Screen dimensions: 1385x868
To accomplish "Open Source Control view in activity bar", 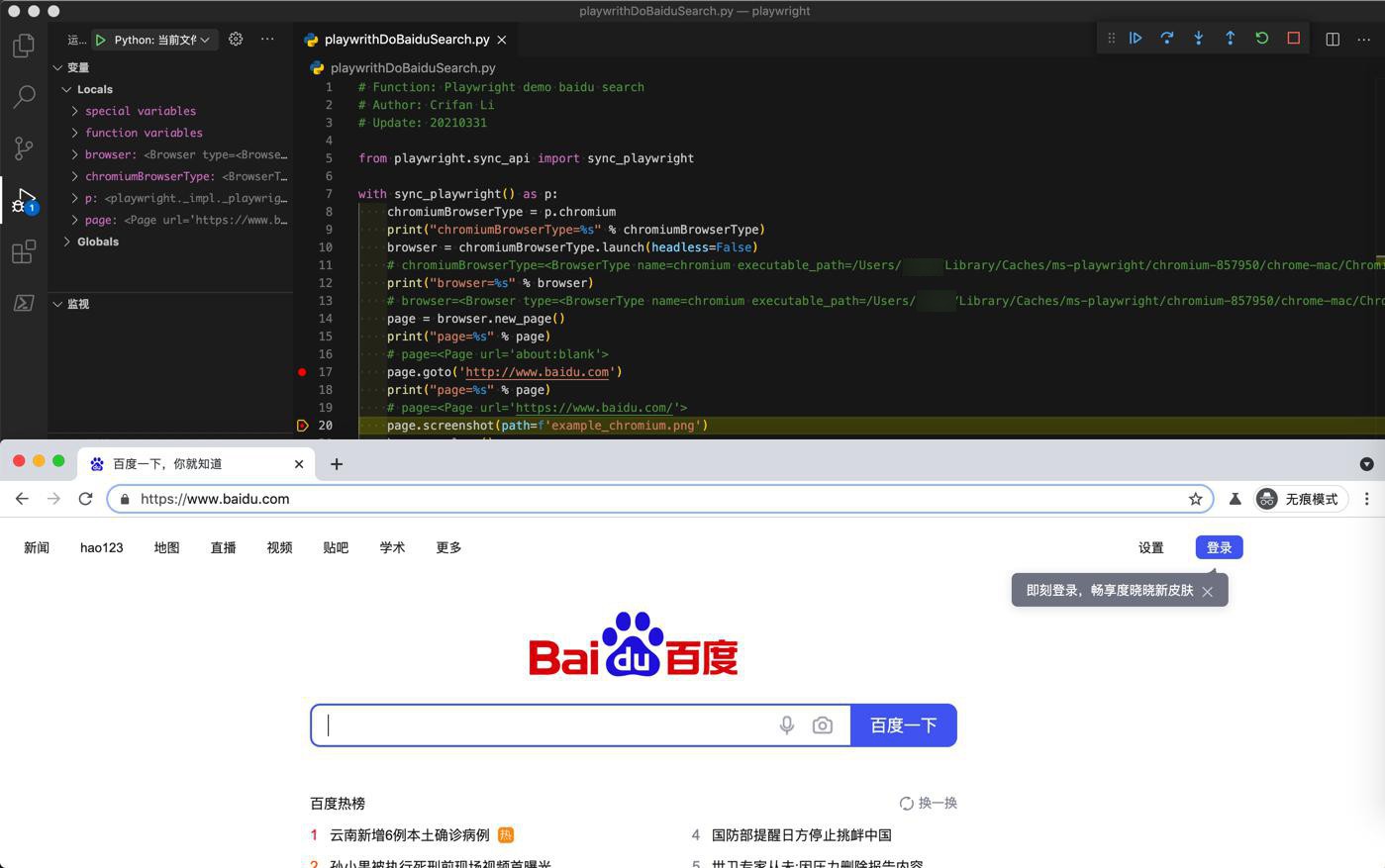I will [x=24, y=148].
